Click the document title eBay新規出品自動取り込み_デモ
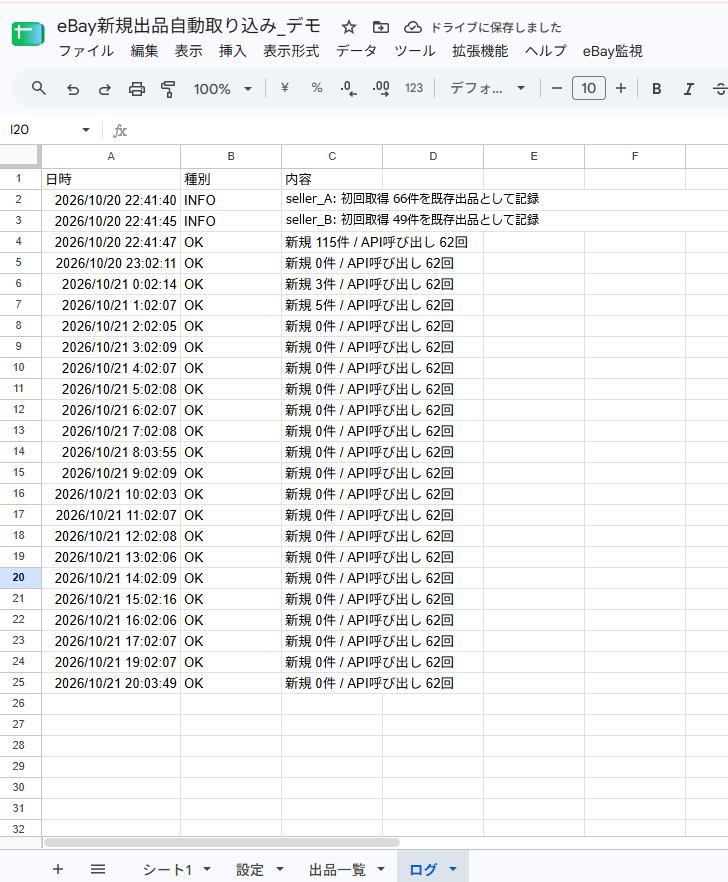Image resolution: width=728 pixels, height=882 pixels. (x=188, y=26)
